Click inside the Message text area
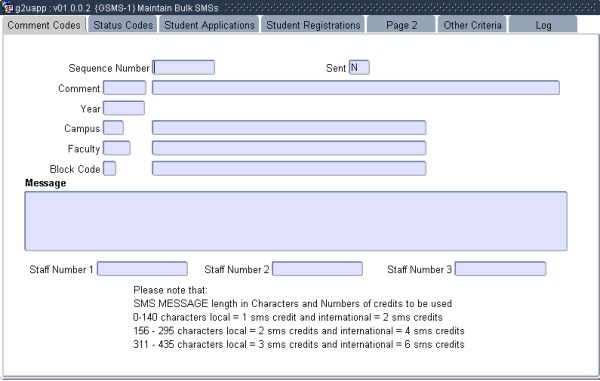600x381 pixels. click(296, 221)
